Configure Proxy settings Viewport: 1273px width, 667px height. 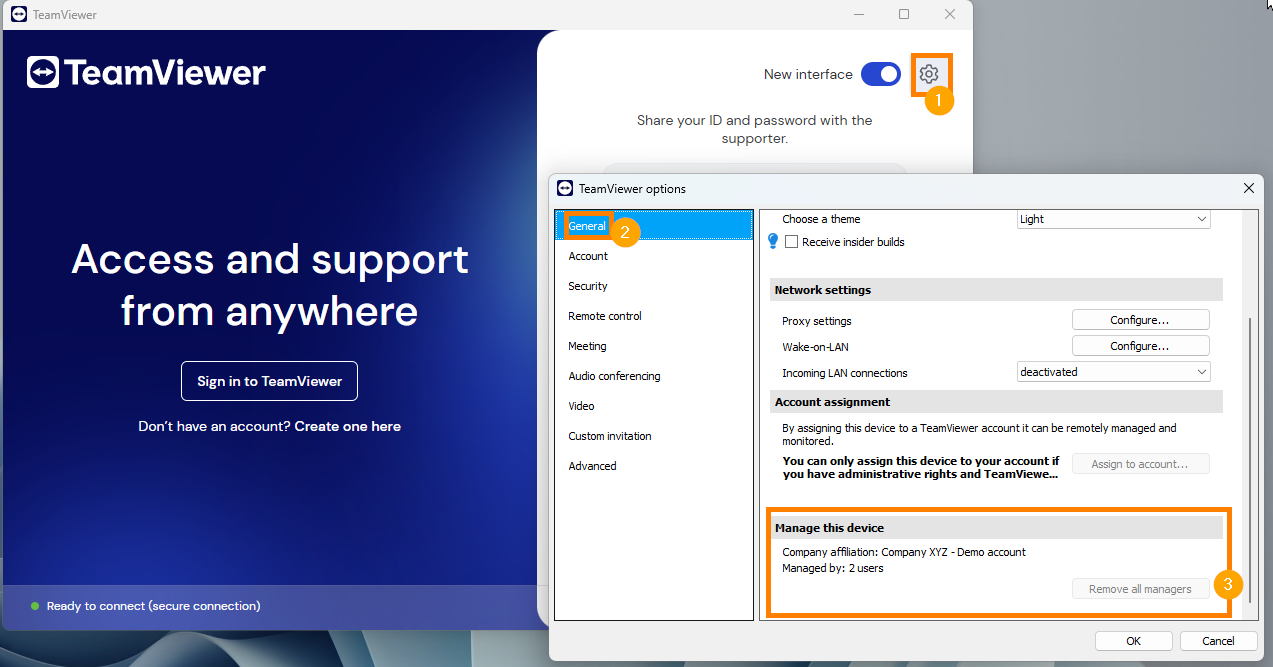tap(1140, 320)
